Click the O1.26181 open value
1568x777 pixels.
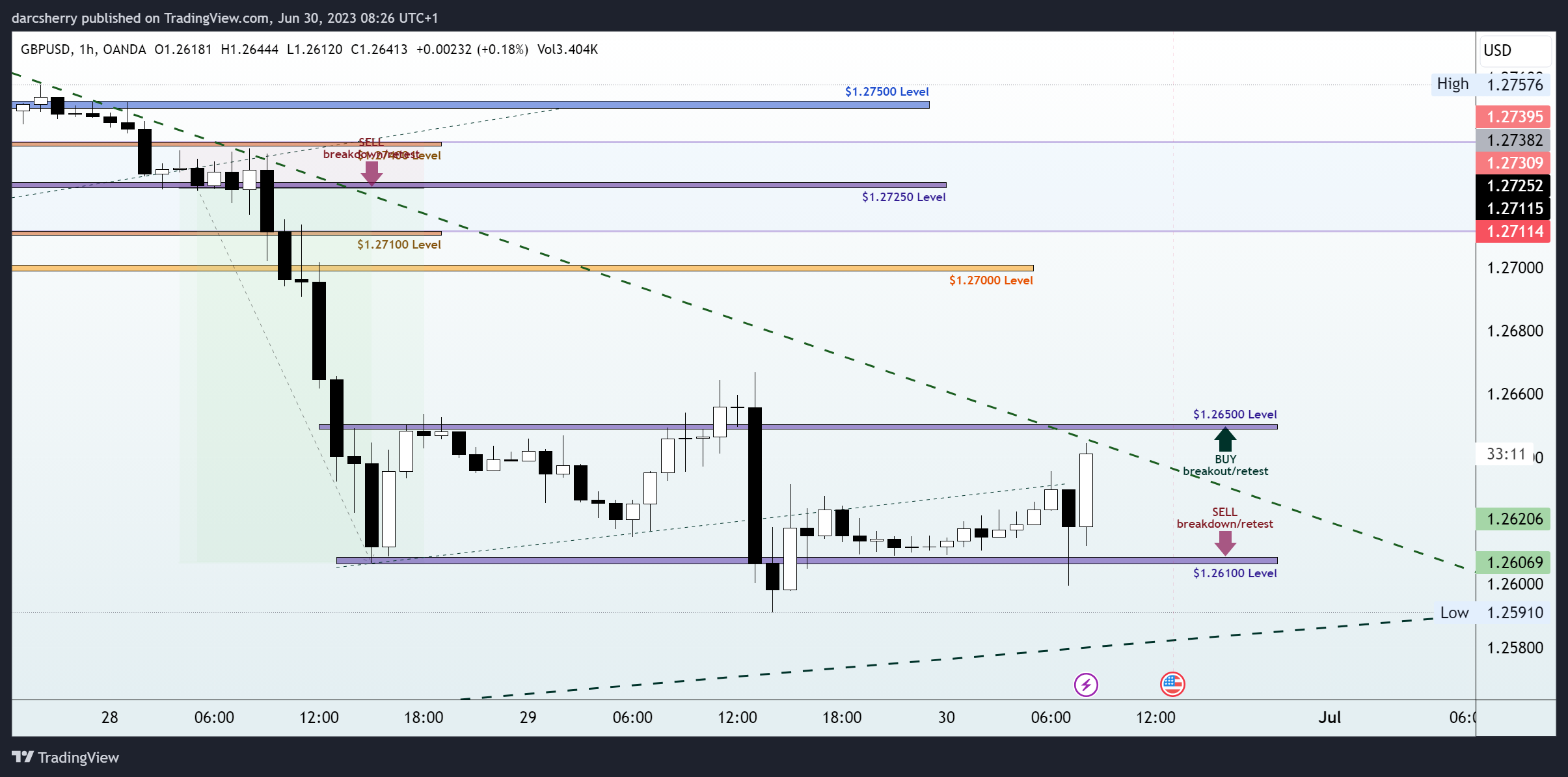point(183,49)
